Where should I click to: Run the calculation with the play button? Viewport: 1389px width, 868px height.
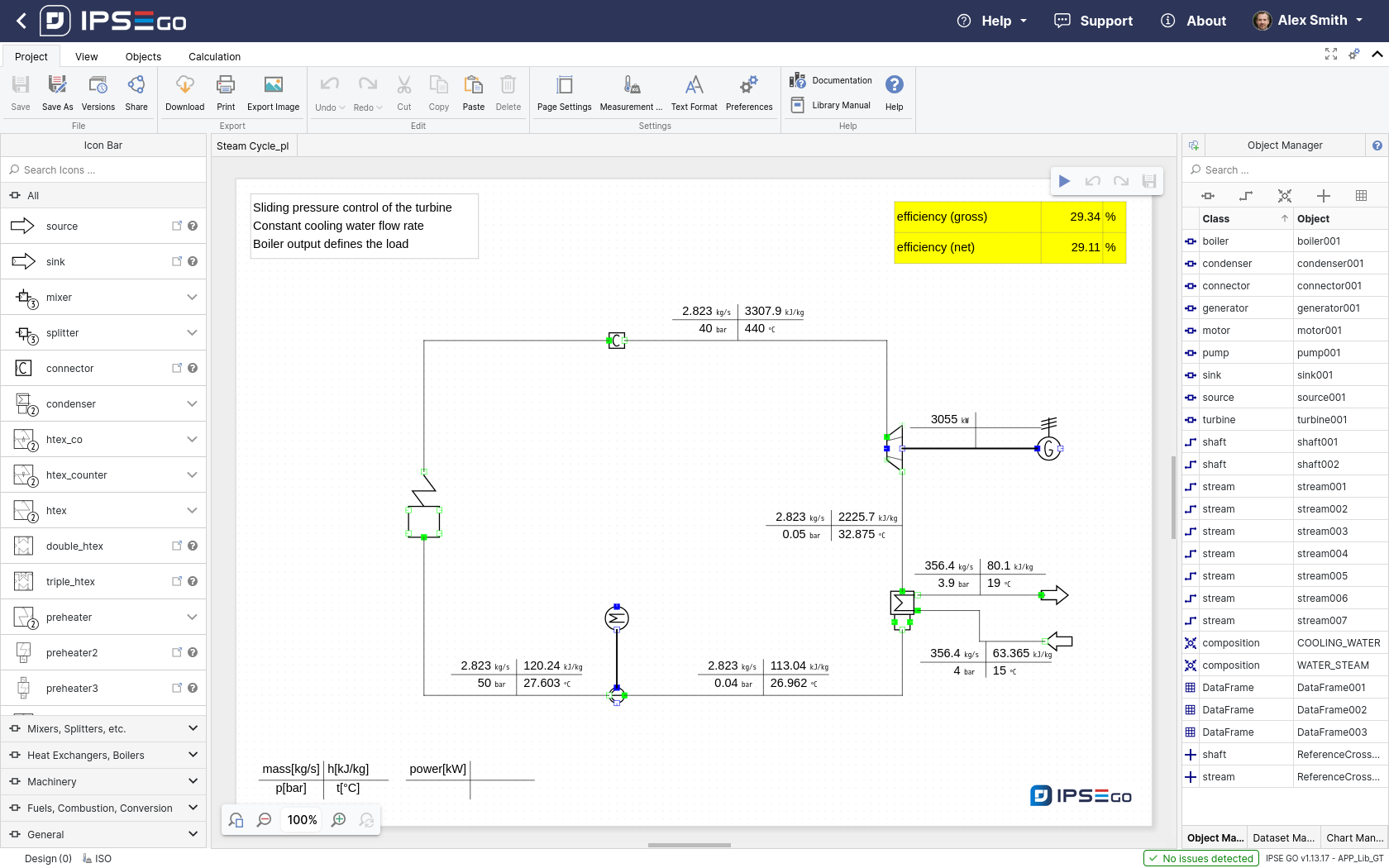pos(1065,181)
